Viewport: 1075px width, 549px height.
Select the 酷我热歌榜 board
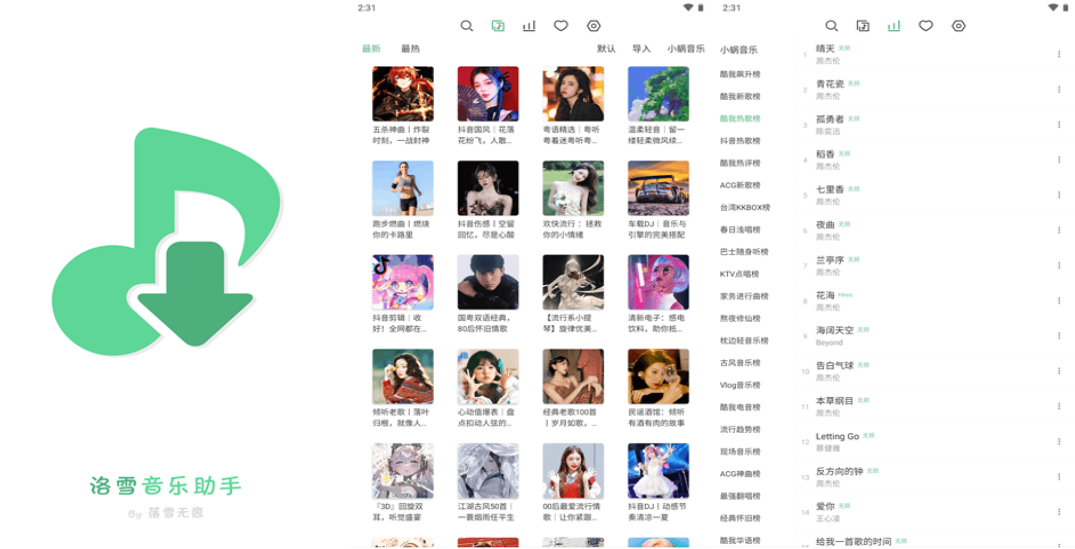click(740, 119)
